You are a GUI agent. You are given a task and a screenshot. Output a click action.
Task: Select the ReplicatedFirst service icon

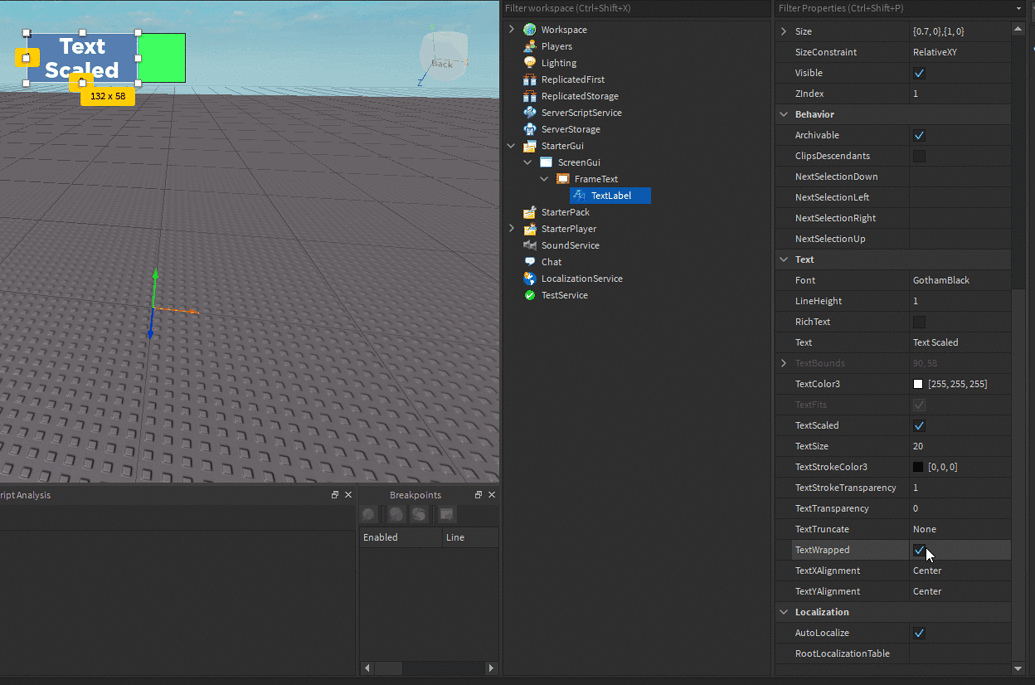pos(529,79)
